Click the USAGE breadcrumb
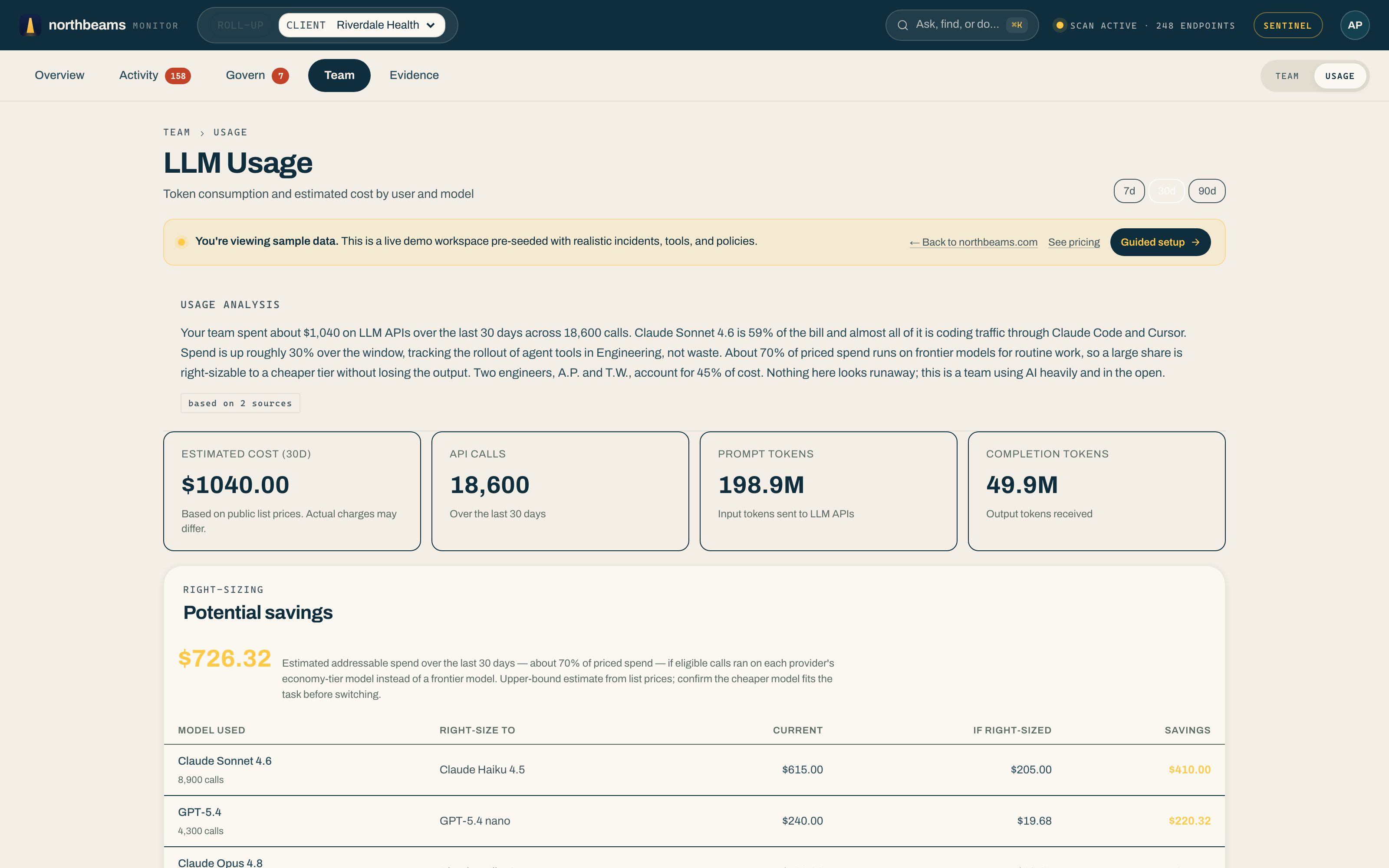Screen dimensions: 1389x868 230,133
